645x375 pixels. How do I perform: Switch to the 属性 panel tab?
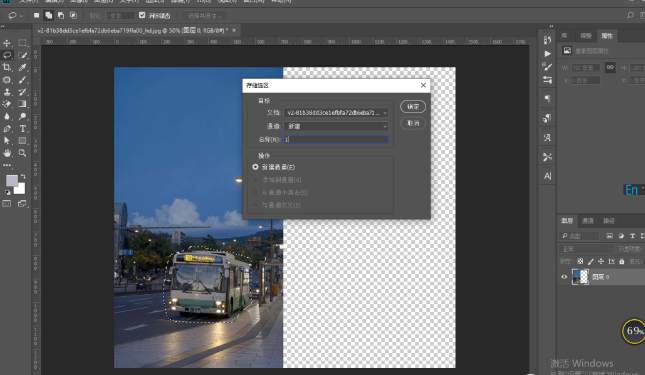click(607, 36)
